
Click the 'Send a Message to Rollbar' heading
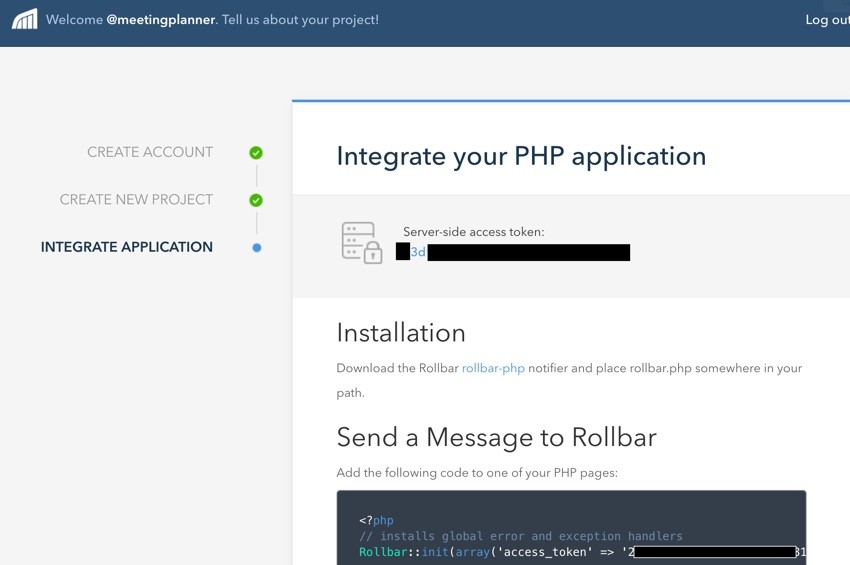point(497,437)
